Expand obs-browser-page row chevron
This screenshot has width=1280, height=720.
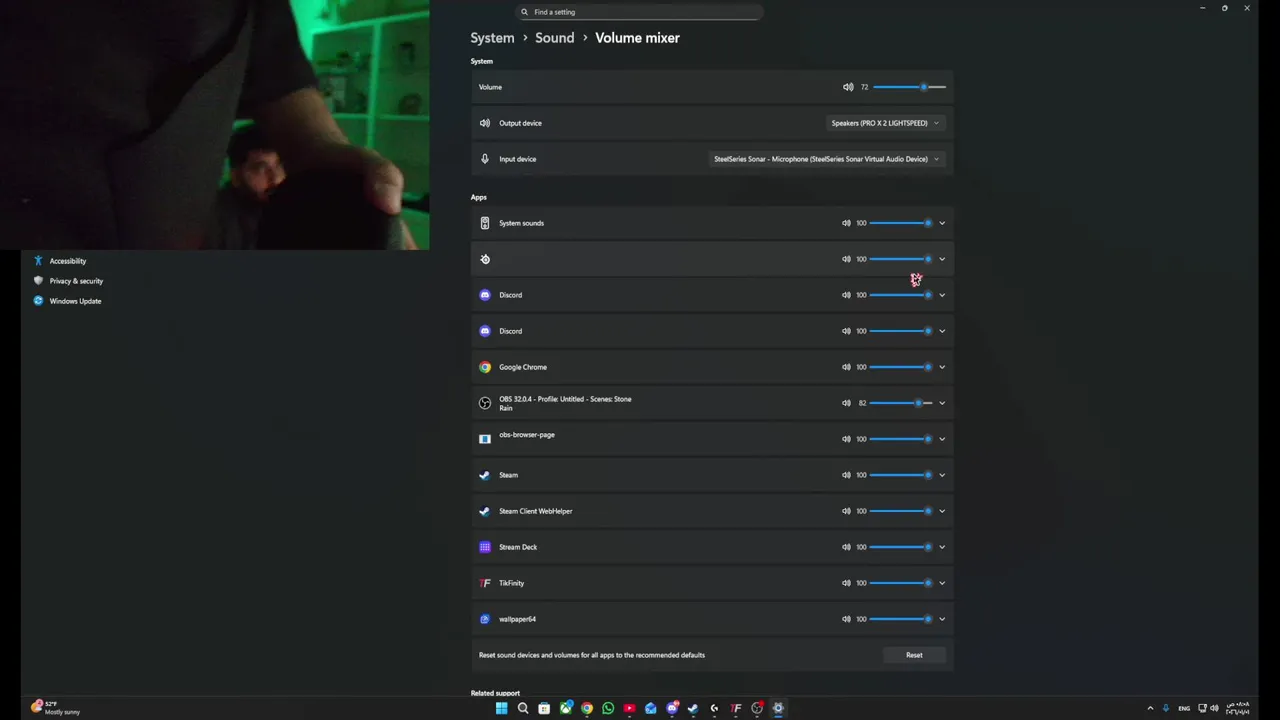pyautogui.click(x=942, y=439)
